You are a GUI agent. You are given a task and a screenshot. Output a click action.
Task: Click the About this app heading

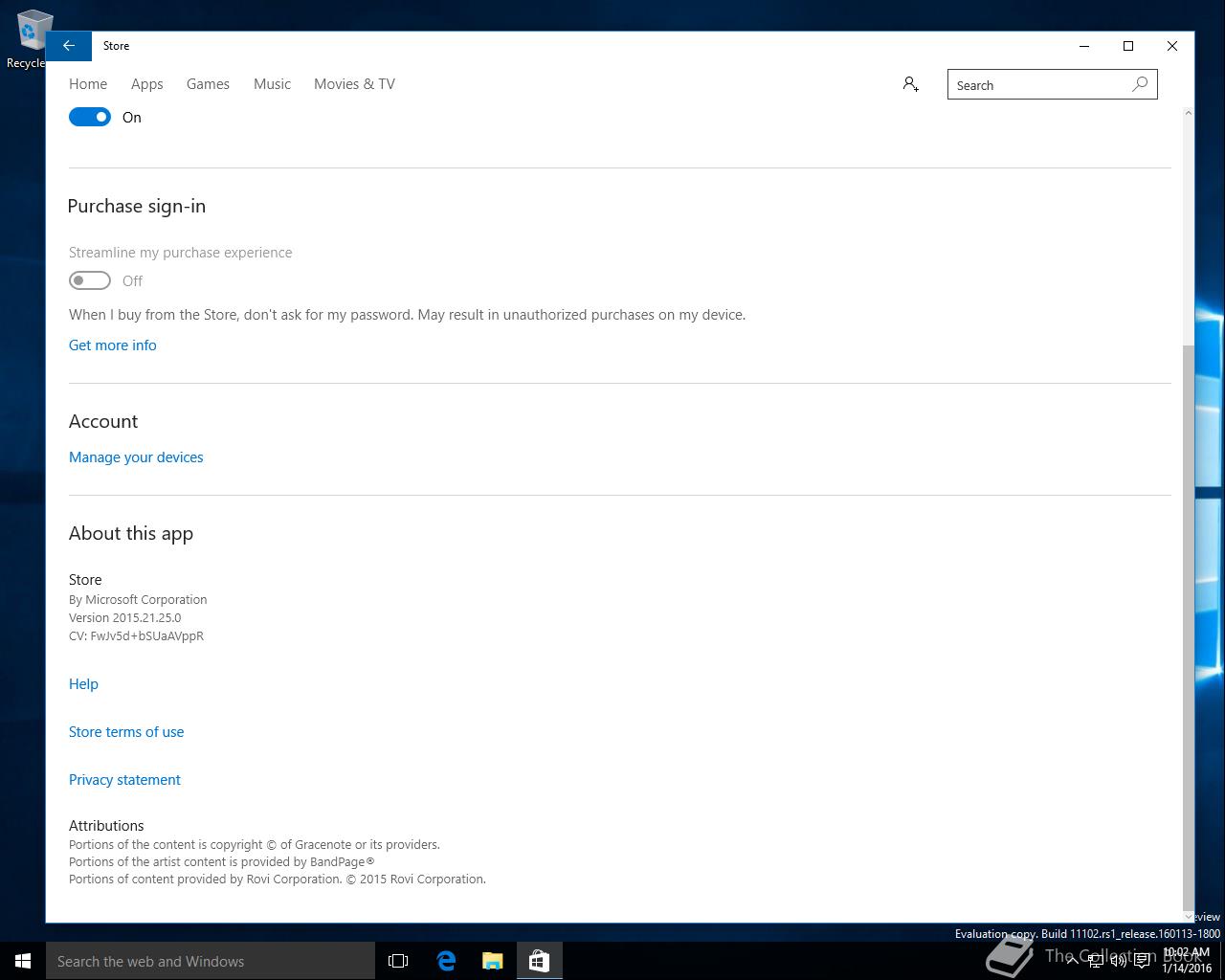tap(131, 534)
